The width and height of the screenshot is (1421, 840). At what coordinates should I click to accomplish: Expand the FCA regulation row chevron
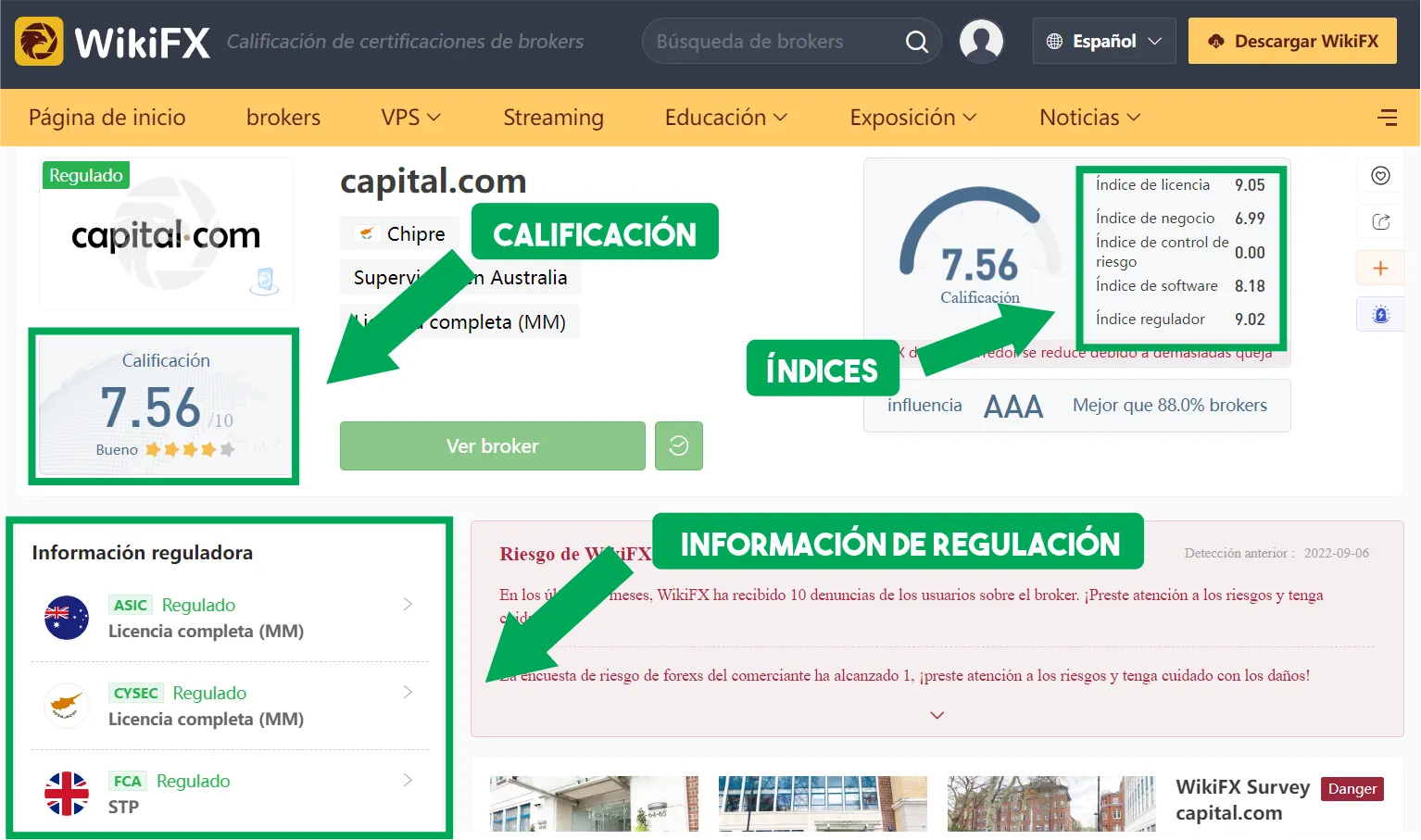408,780
